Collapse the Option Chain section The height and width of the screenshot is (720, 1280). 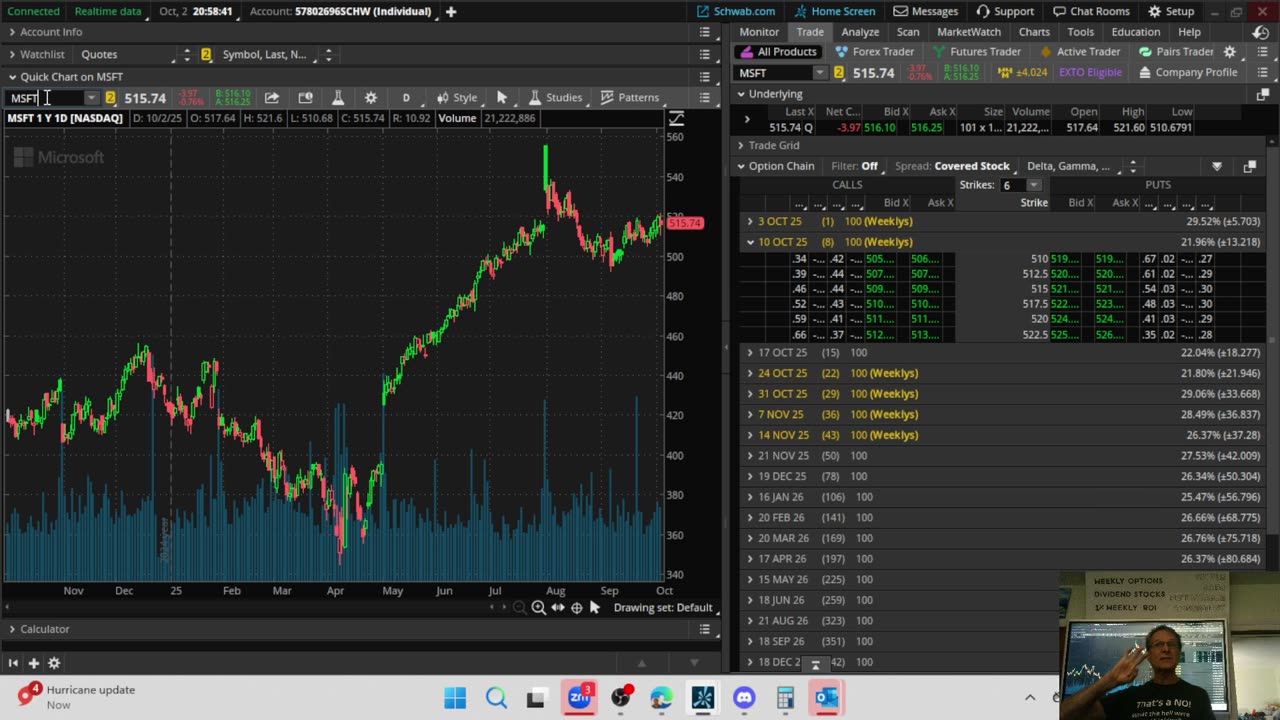(x=741, y=166)
